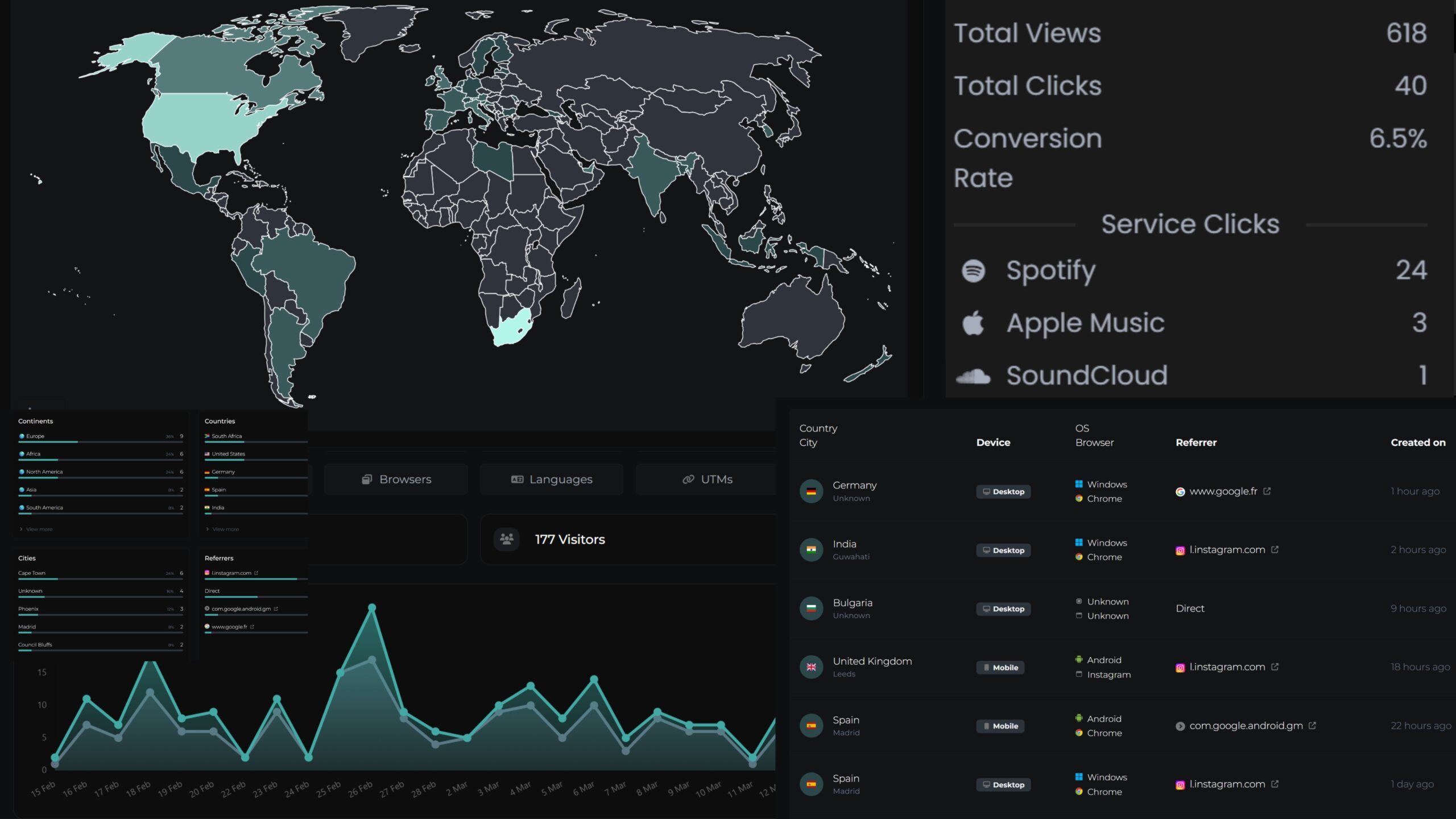The width and height of the screenshot is (1456, 819).
Task: Click the Mobile badge in United Kingdom row
Action: [x=1000, y=668]
